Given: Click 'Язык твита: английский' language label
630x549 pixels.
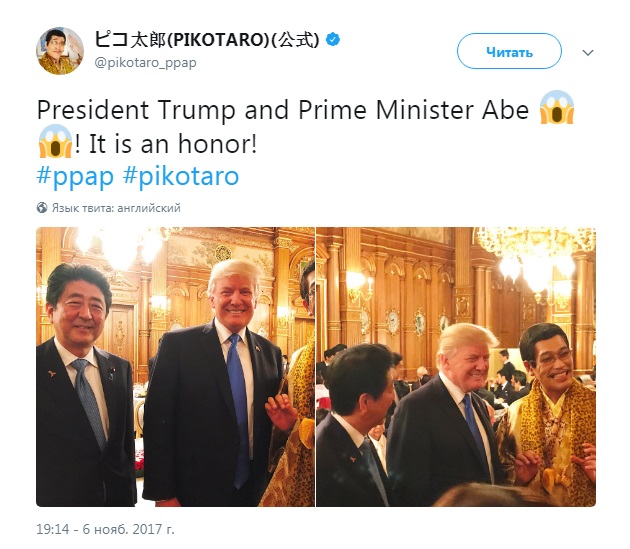Looking at the screenshot, I should click(x=116, y=208).
